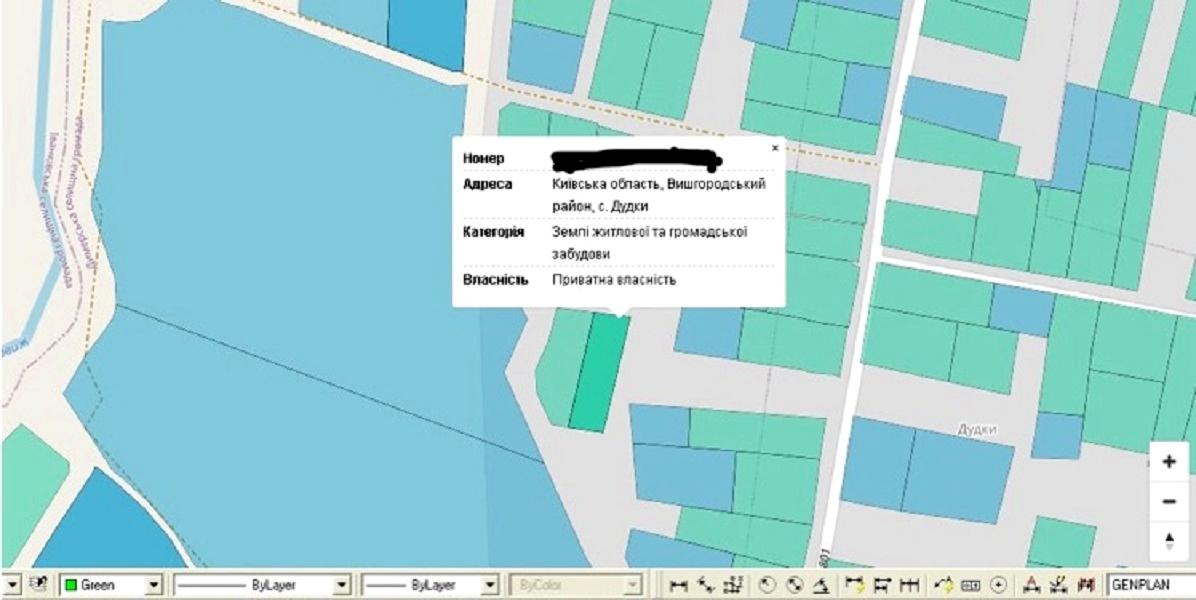Screen dimensions: 1196x600
Task: Activate the Diameter Dimension tool
Action: click(x=794, y=585)
